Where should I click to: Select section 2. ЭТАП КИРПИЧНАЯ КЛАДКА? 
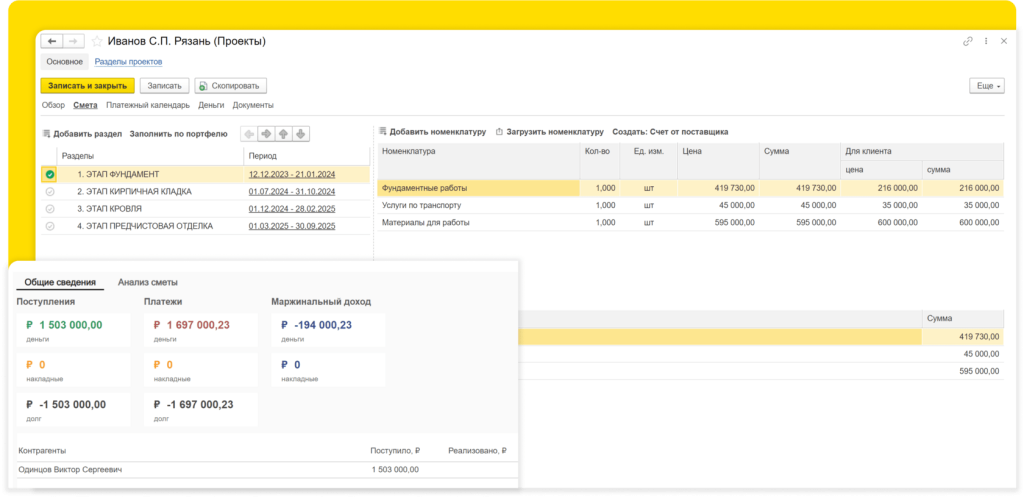click(135, 192)
